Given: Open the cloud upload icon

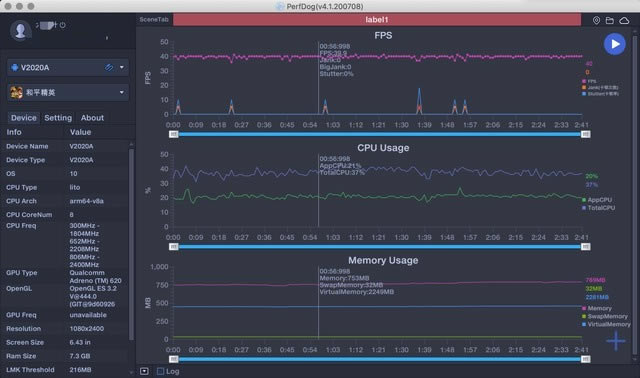Looking at the screenshot, I should (624, 20).
